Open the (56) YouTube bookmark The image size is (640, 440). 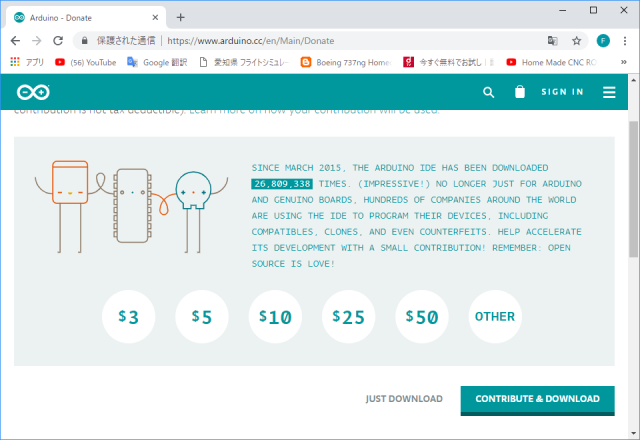pos(86,62)
